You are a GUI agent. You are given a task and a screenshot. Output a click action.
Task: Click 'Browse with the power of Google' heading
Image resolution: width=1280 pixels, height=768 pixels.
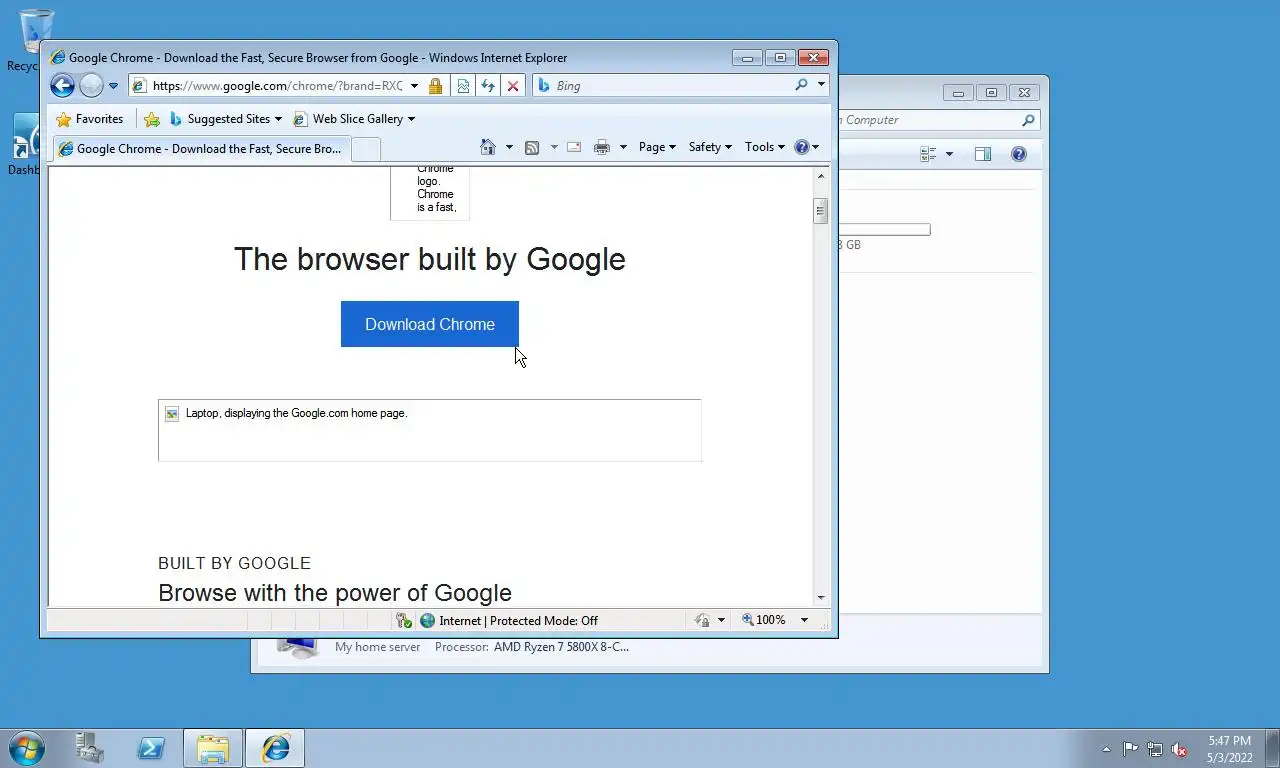point(335,593)
